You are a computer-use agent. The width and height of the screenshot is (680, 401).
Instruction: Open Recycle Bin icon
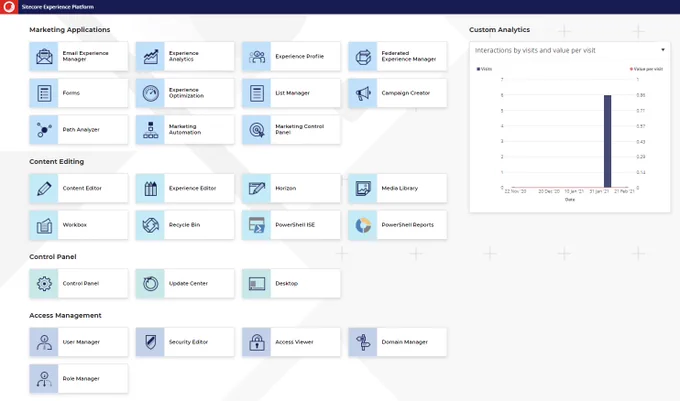point(150,225)
